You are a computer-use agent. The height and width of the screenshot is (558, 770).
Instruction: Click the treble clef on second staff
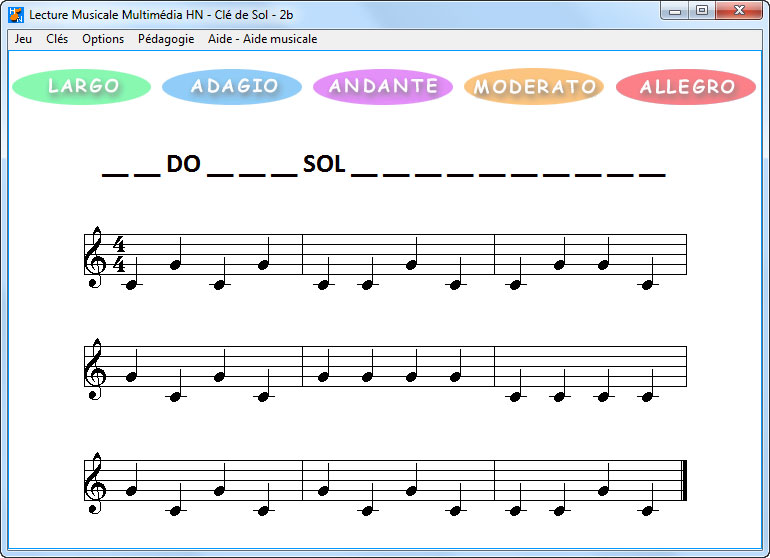coord(96,369)
